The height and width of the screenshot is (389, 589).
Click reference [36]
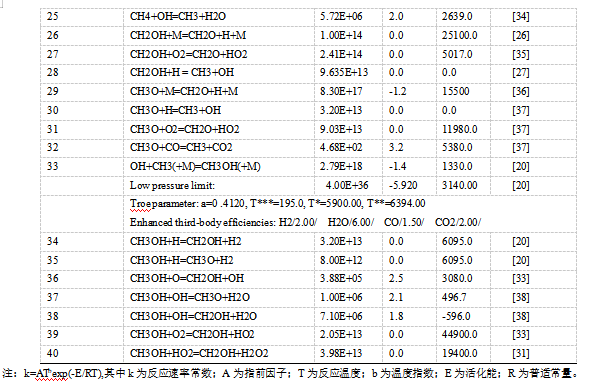coord(521,91)
